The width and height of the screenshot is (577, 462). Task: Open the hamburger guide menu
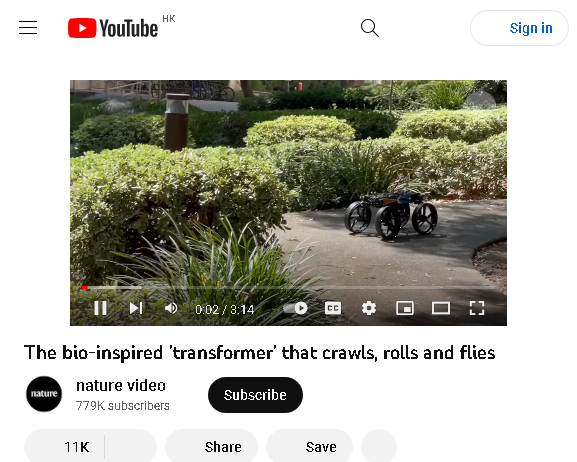point(28,28)
